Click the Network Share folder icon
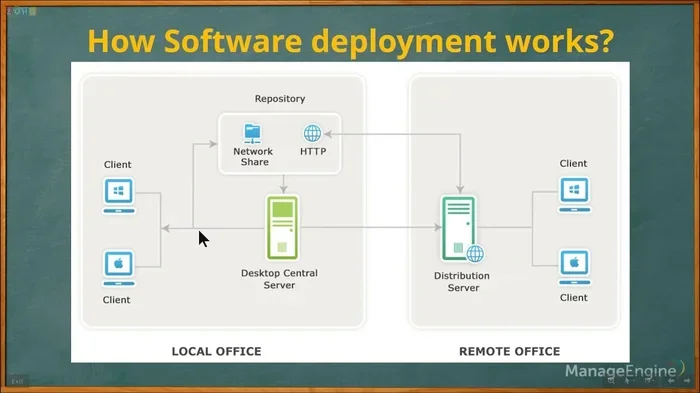The height and width of the screenshot is (393, 700). coord(253,134)
